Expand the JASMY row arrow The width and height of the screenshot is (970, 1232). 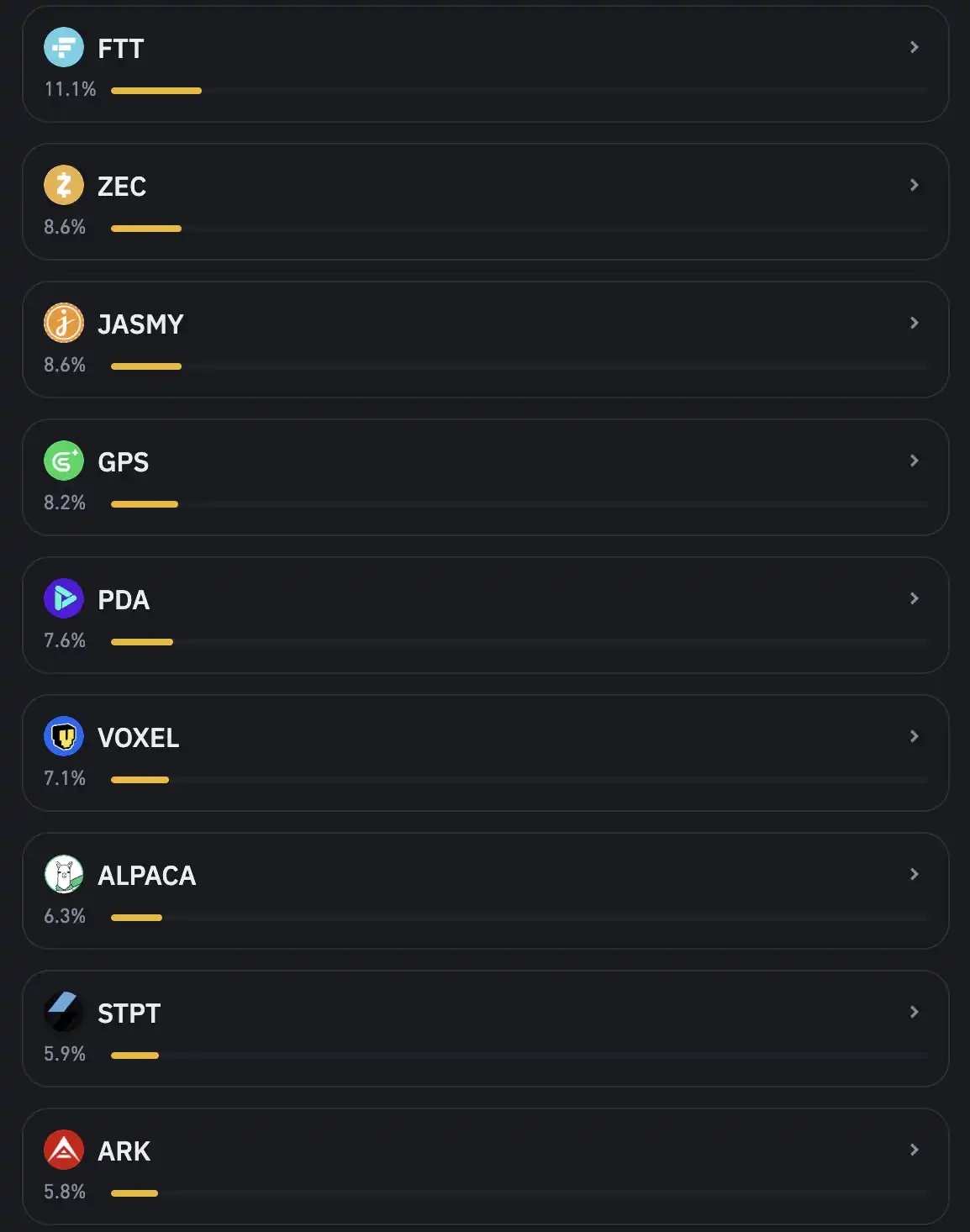pos(915,324)
